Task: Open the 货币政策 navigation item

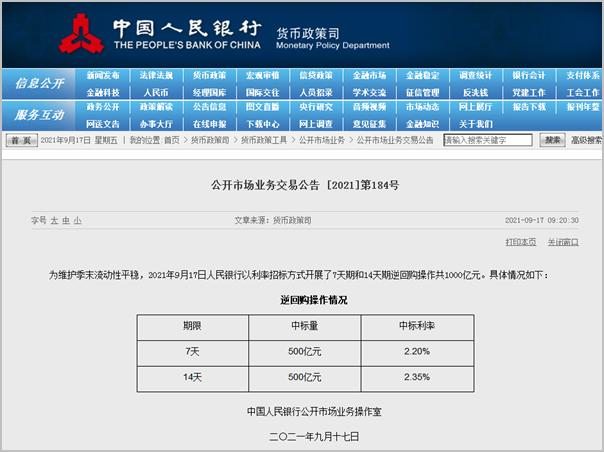Action: 209,76
